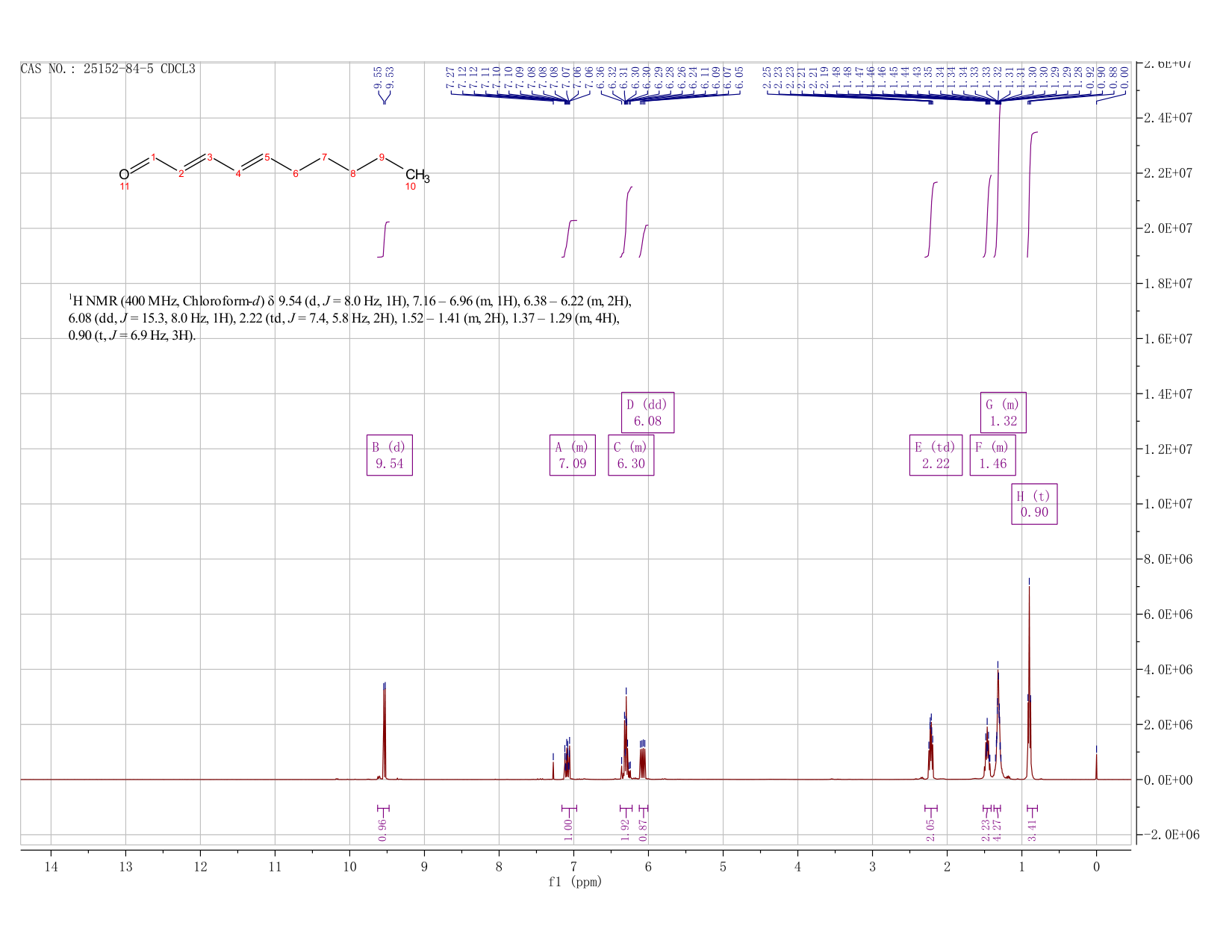Click the CH3 group in the structure
The image size is (1232, 952).
(417, 176)
